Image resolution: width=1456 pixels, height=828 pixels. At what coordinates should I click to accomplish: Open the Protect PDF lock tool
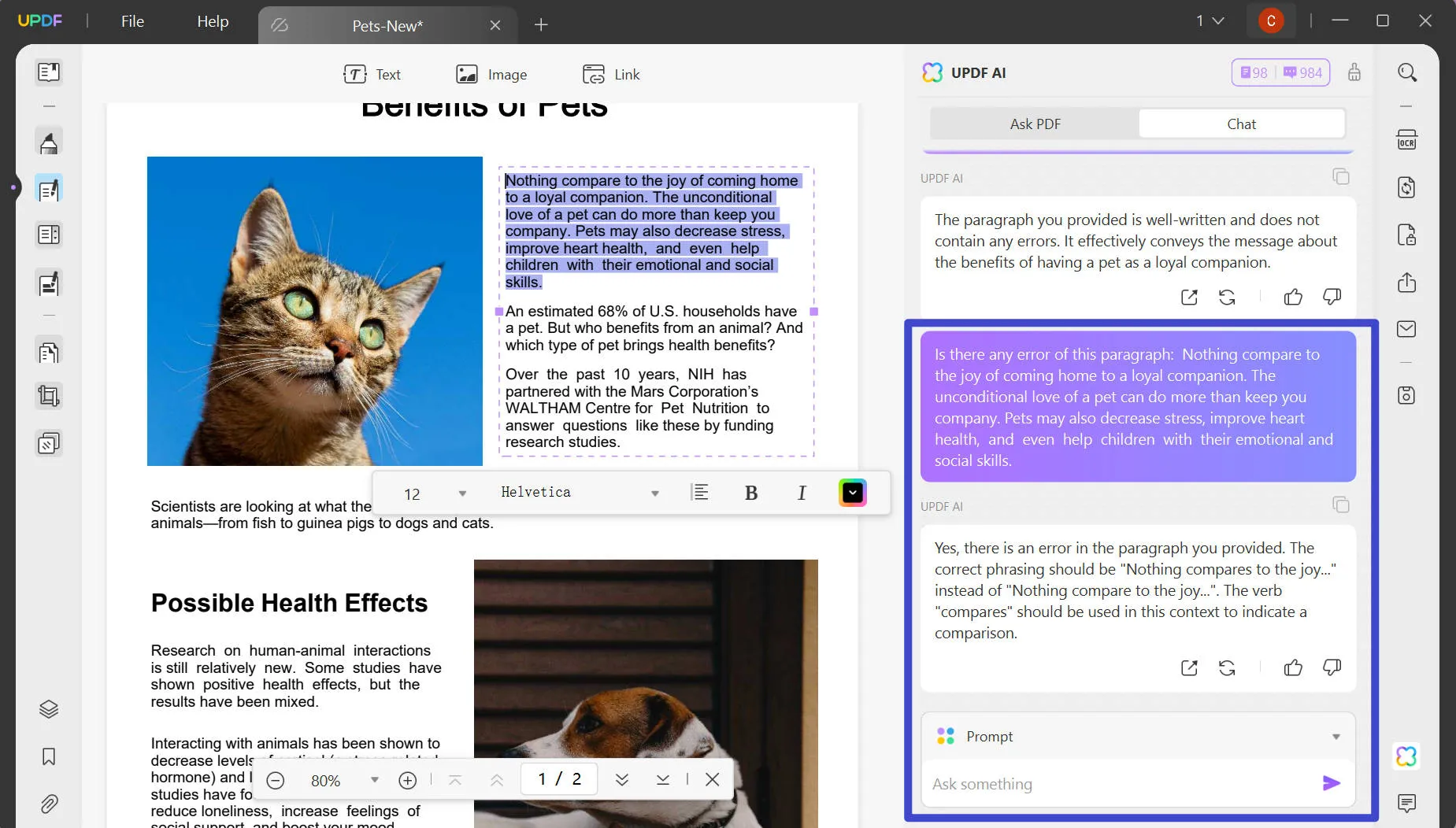tap(1407, 235)
